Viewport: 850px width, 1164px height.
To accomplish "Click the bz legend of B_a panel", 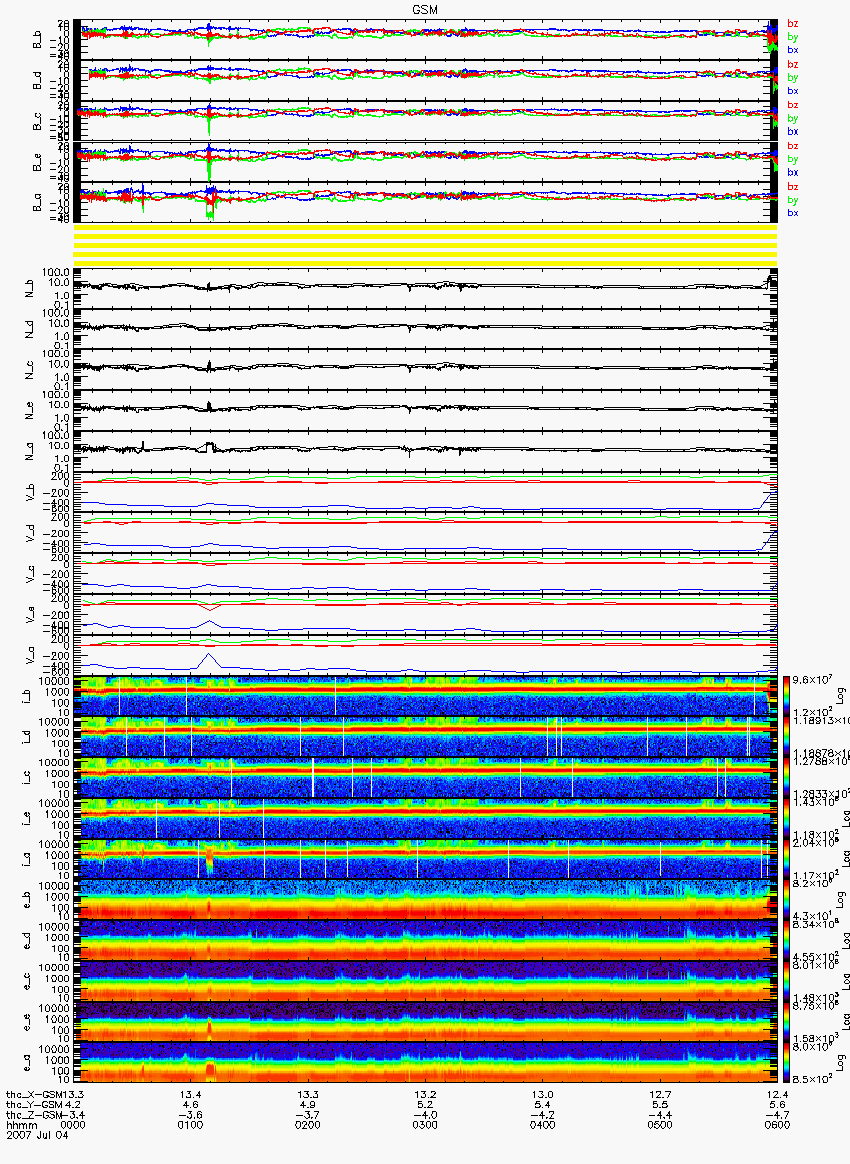I will pos(793,186).
